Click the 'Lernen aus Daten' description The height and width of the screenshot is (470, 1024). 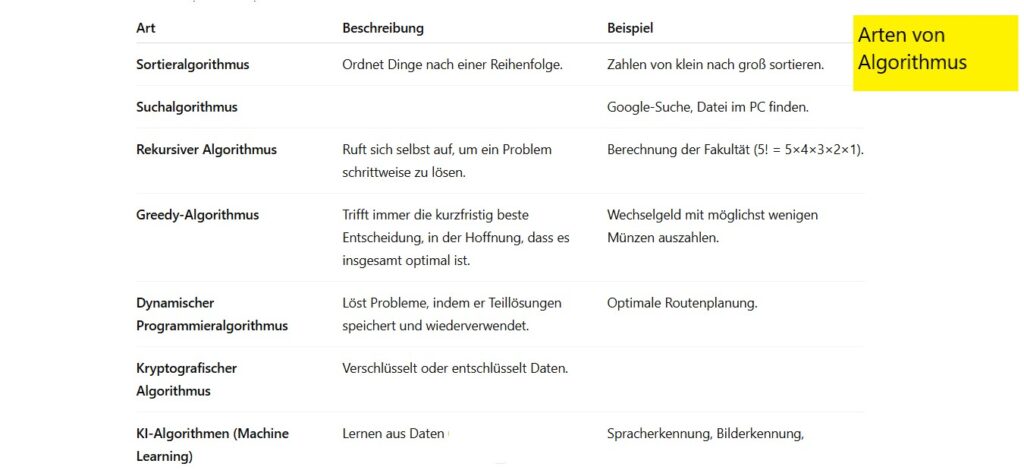[x=393, y=433]
